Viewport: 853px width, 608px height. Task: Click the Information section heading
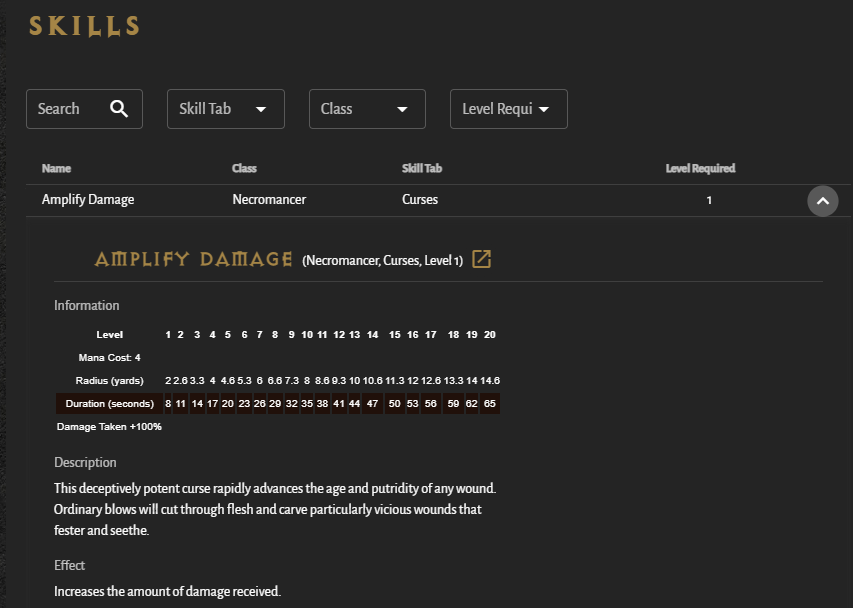86,305
